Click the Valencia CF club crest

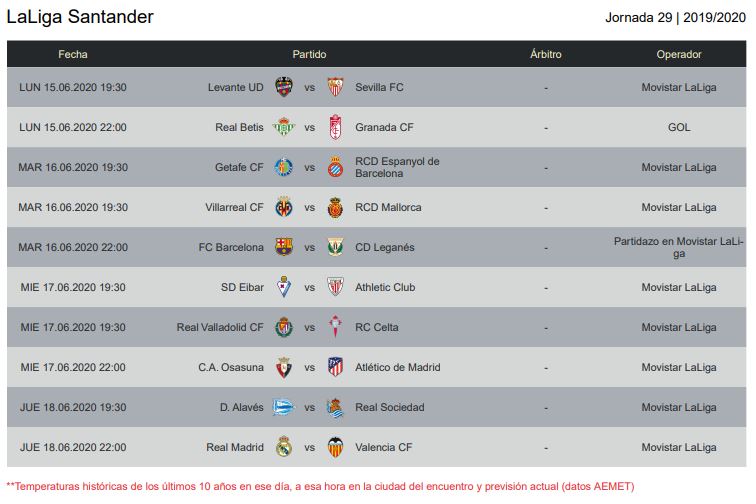(x=335, y=447)
